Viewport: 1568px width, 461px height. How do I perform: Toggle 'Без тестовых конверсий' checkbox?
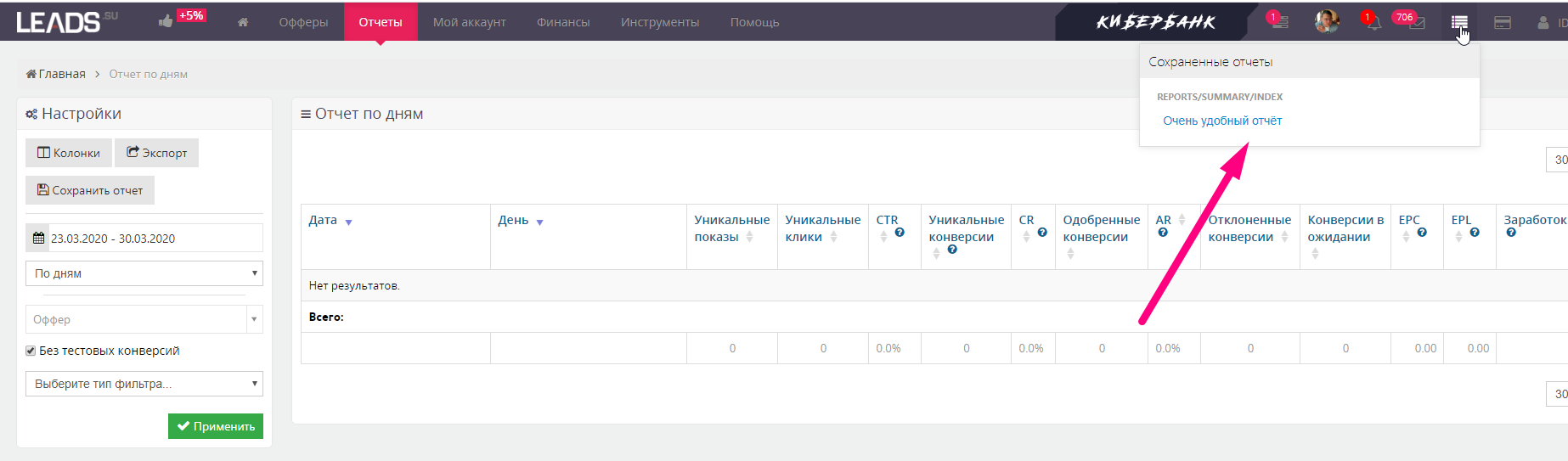[x=31, y=351]
